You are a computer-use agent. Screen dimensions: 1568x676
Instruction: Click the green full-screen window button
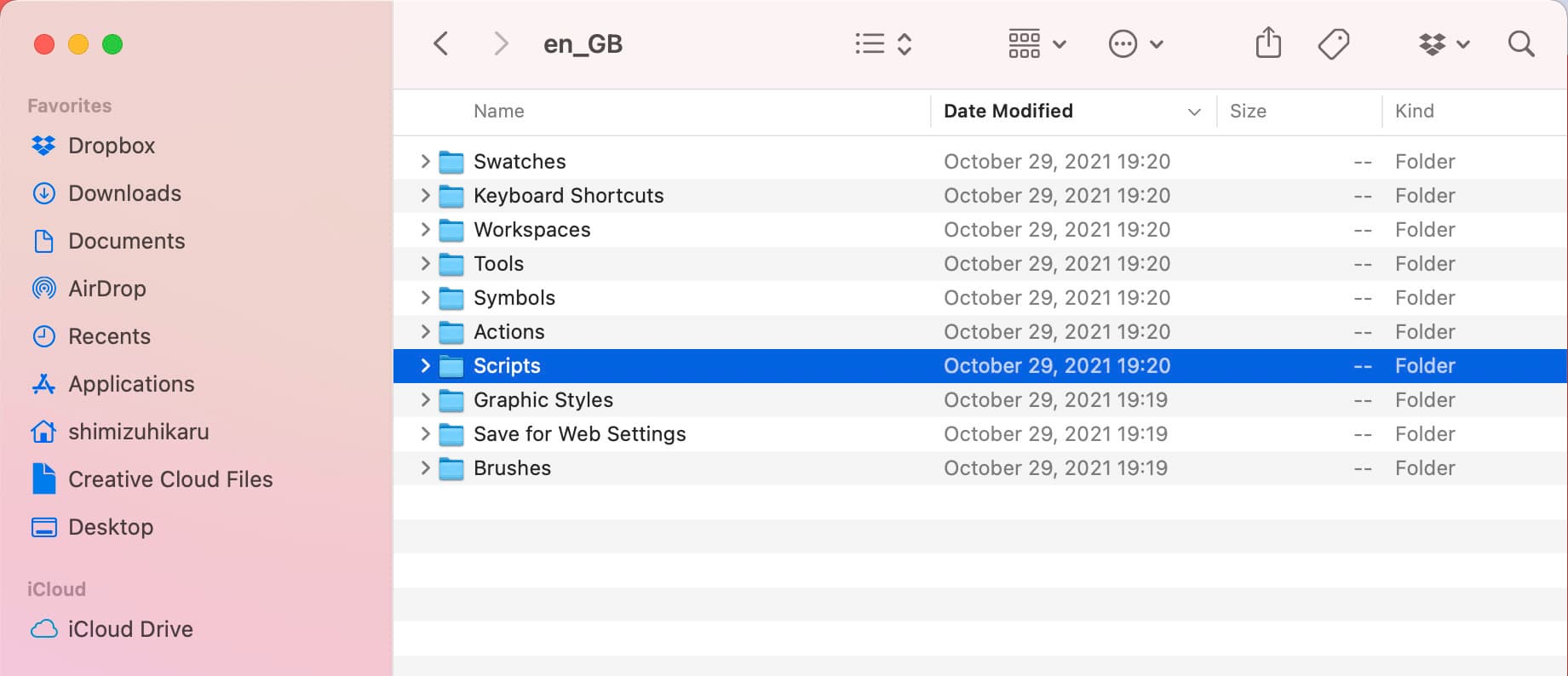(112, 44)
